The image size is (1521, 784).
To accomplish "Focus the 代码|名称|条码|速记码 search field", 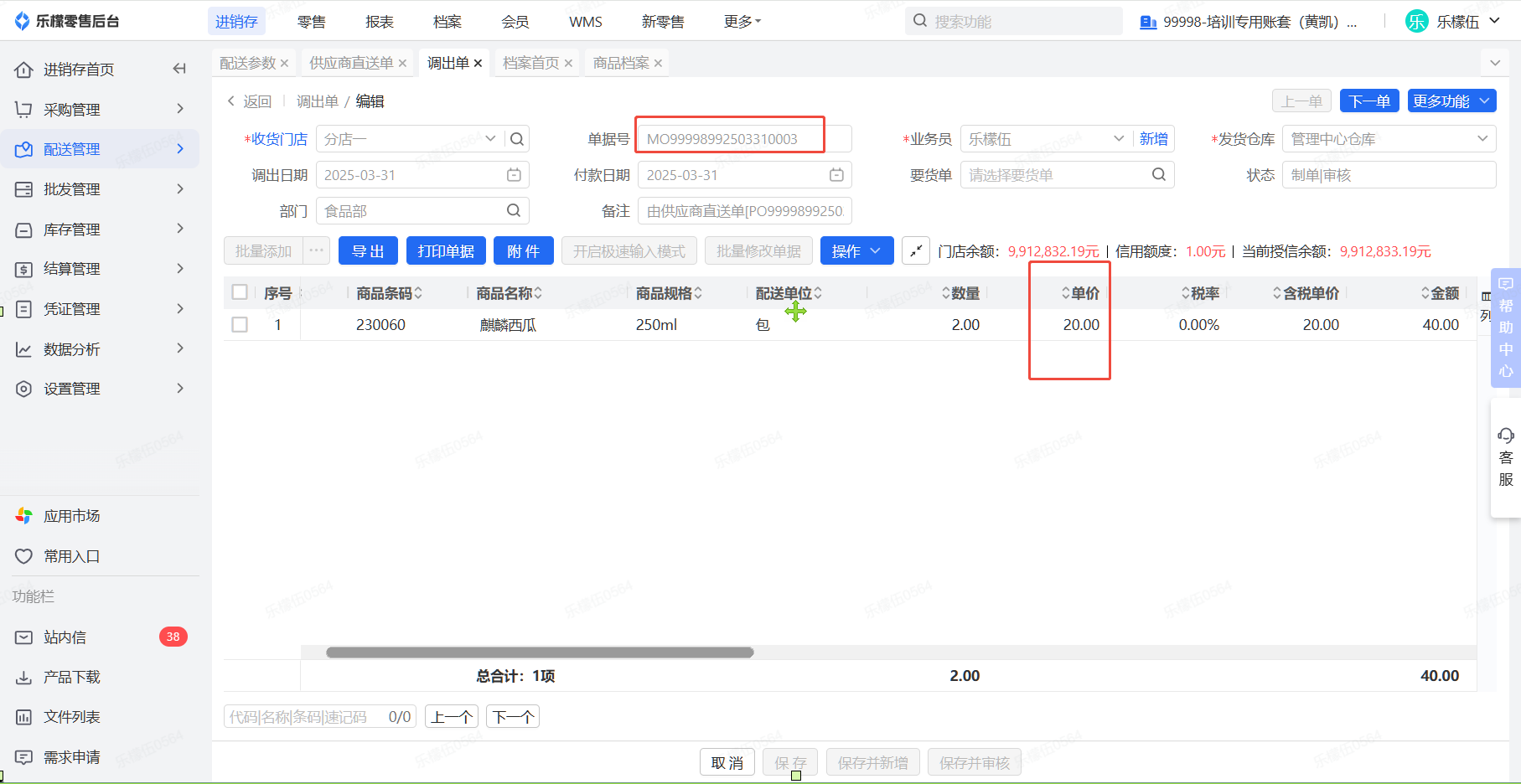I will coord(320,717).
